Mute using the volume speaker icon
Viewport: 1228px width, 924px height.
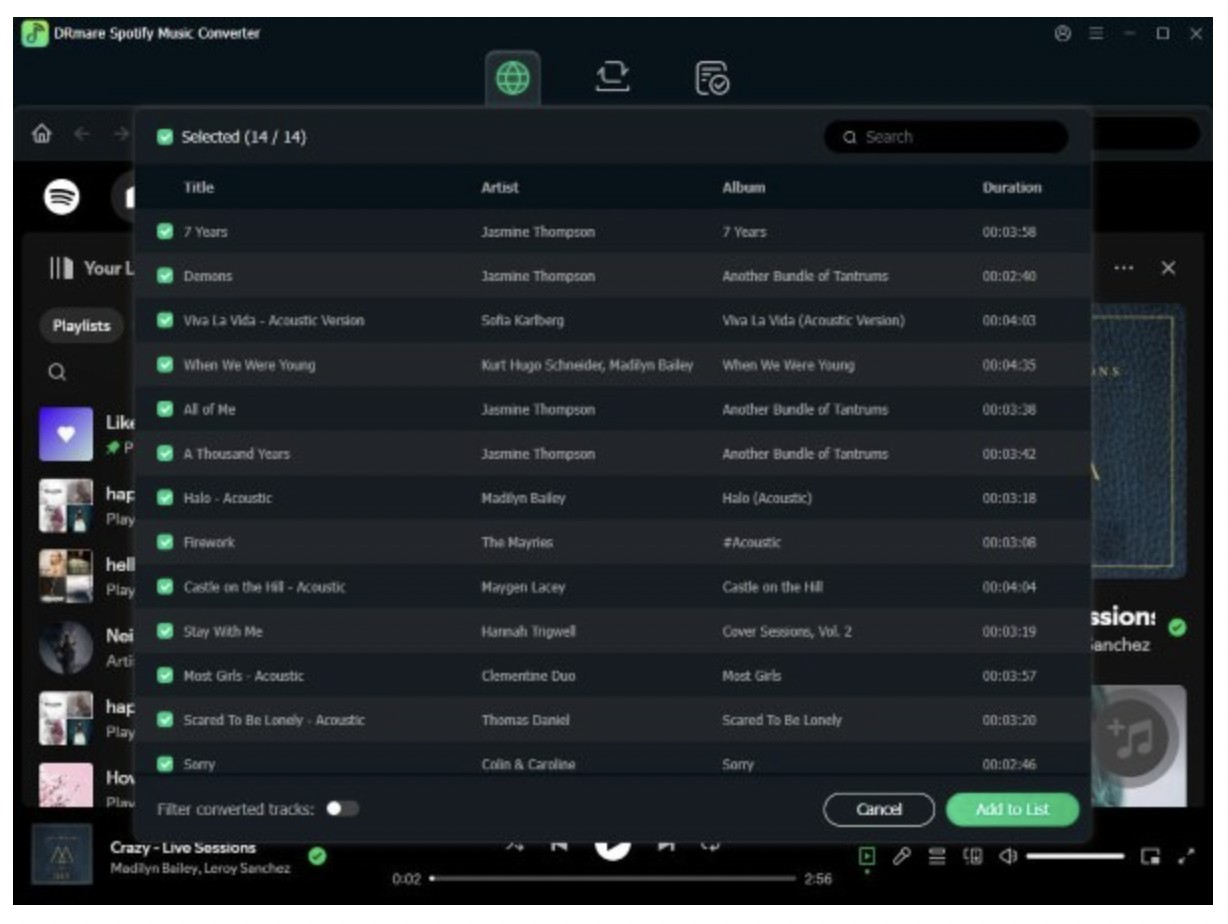click(1008, 857)
